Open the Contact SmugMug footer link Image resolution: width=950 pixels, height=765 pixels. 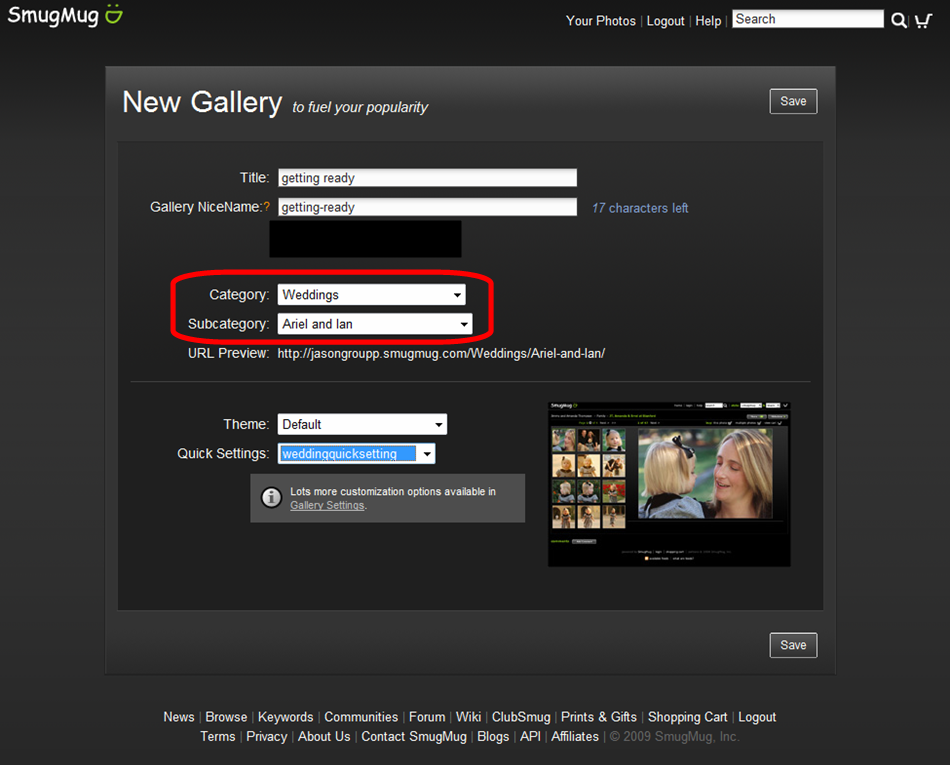coord(414,737)
